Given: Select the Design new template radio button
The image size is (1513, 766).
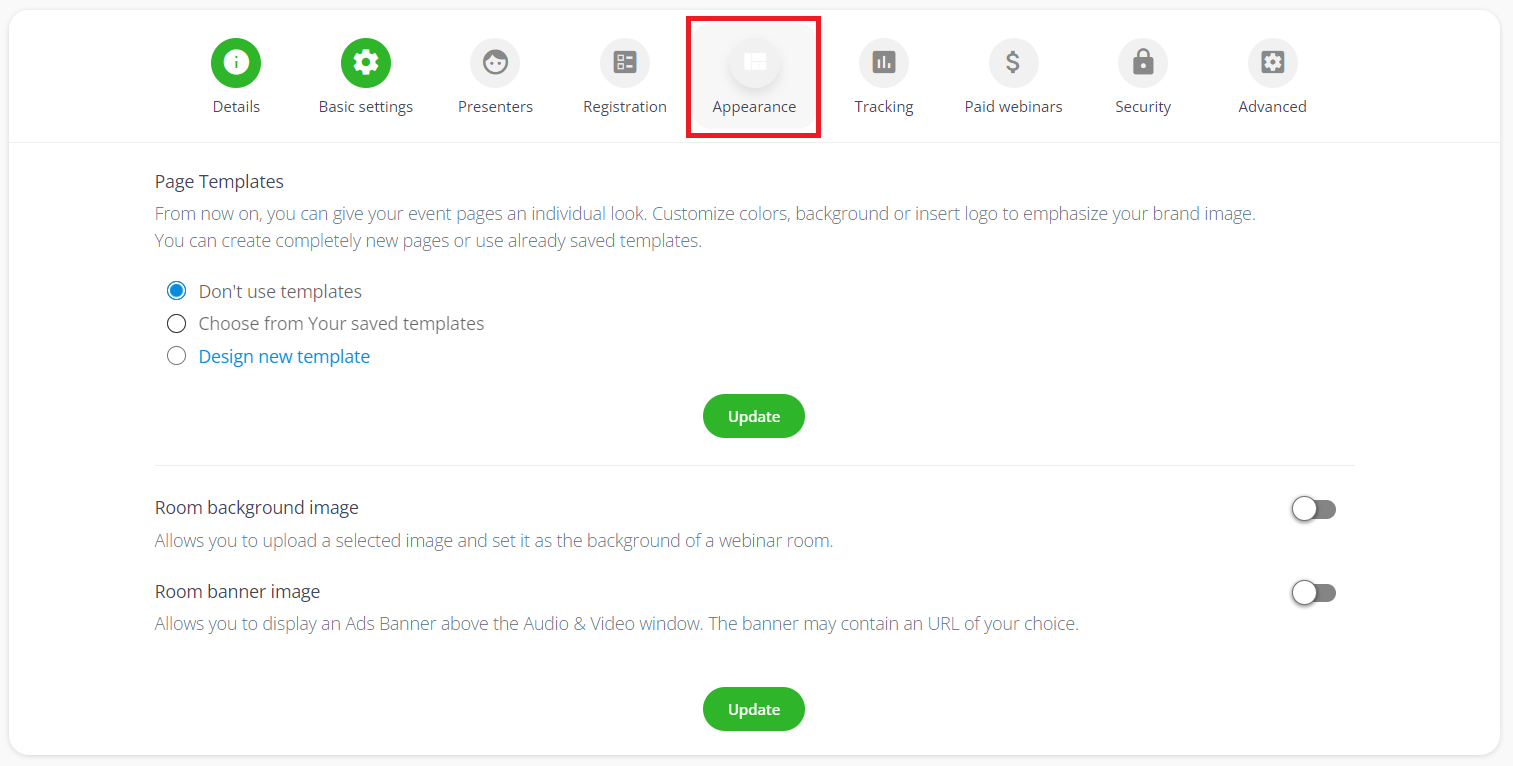Looking at the screenshot, I should (x=177, y=356).
